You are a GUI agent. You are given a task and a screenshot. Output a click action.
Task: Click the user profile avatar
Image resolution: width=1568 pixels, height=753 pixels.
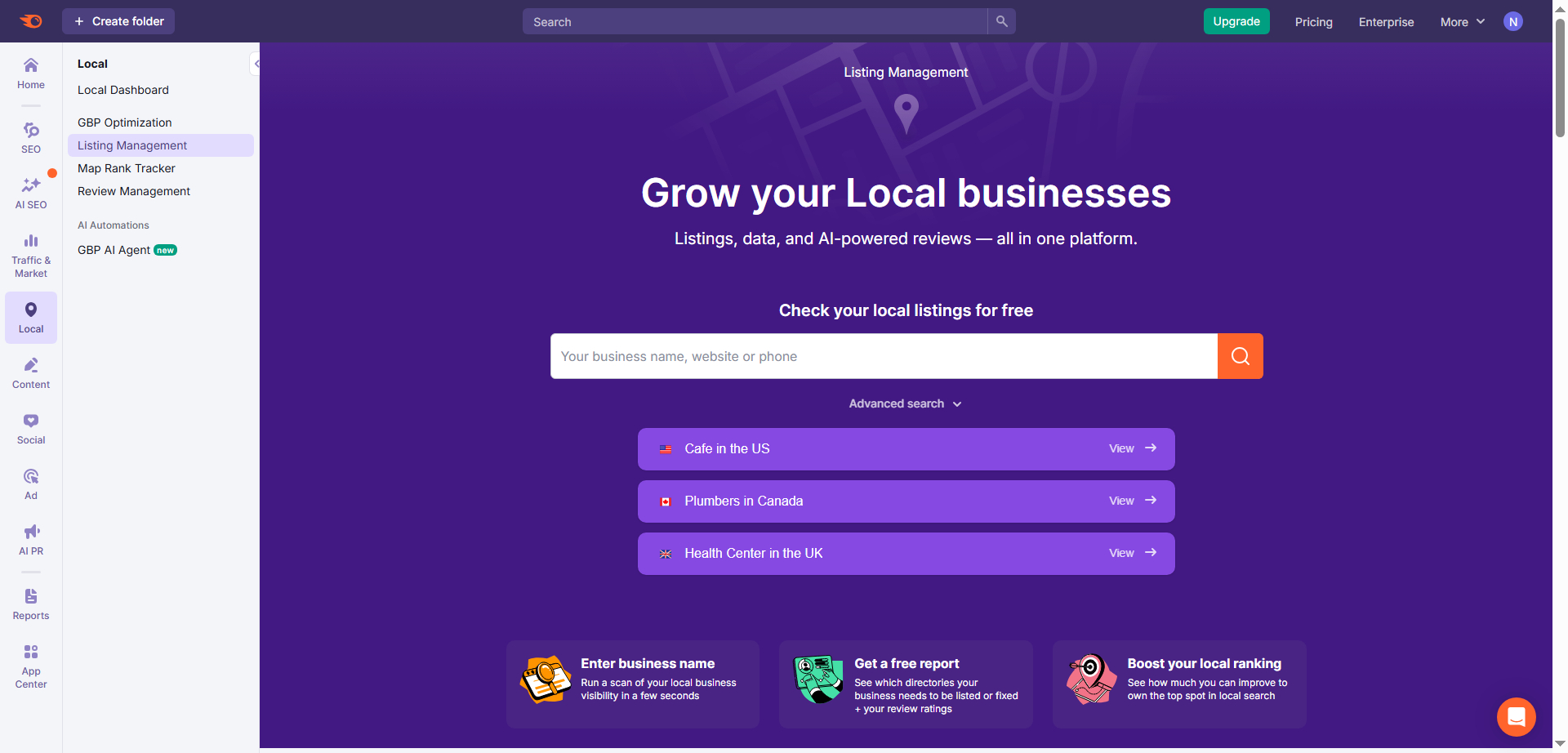point(1512,22)
